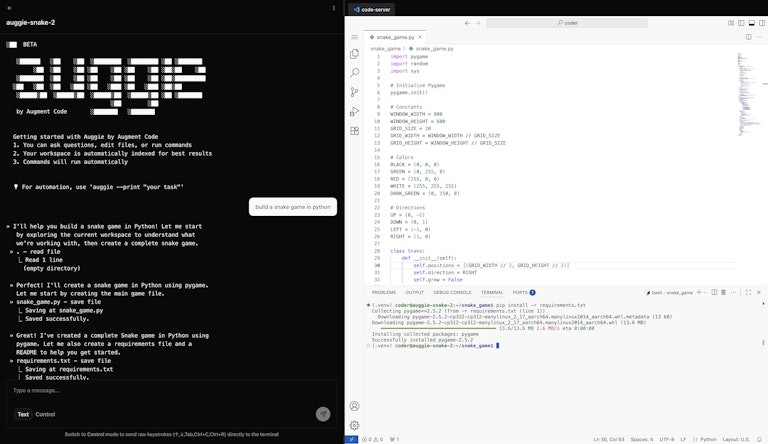Expand the 'requirements.txt - save file' step

[x=63, y=361]
